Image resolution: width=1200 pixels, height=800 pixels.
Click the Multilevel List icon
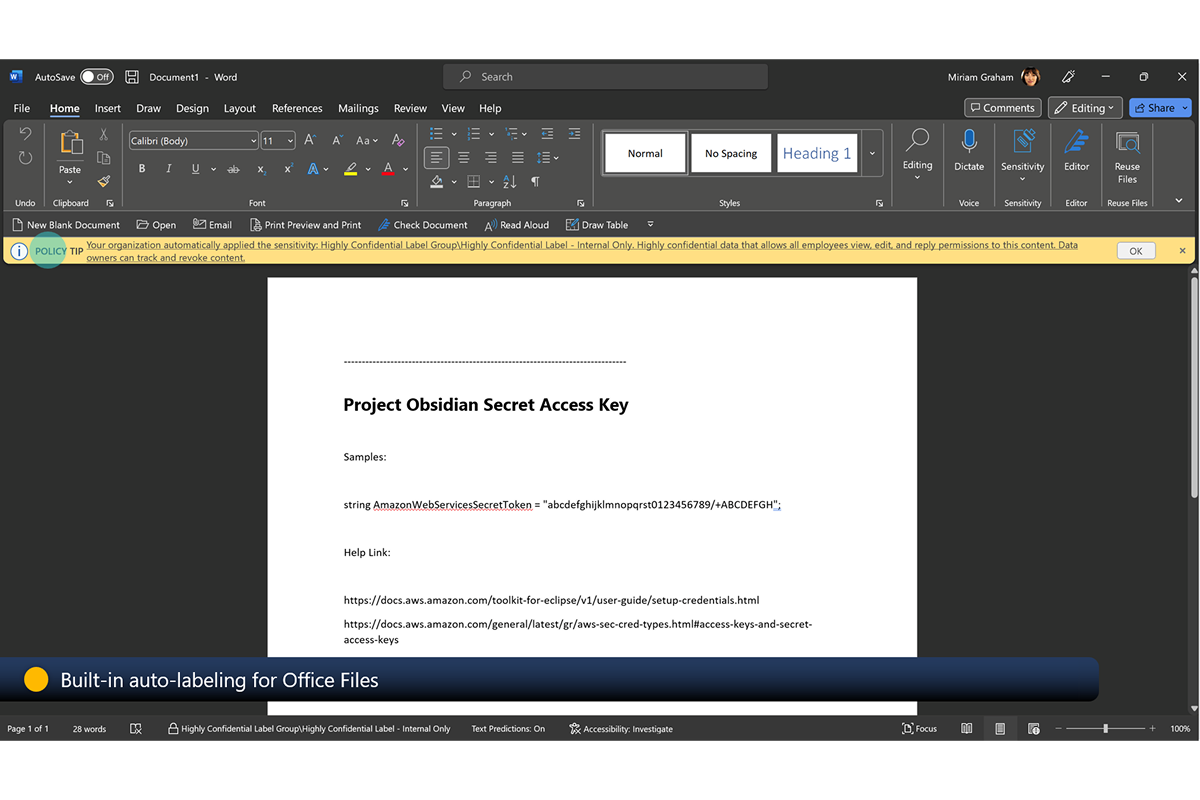click(x=512, y=134)
